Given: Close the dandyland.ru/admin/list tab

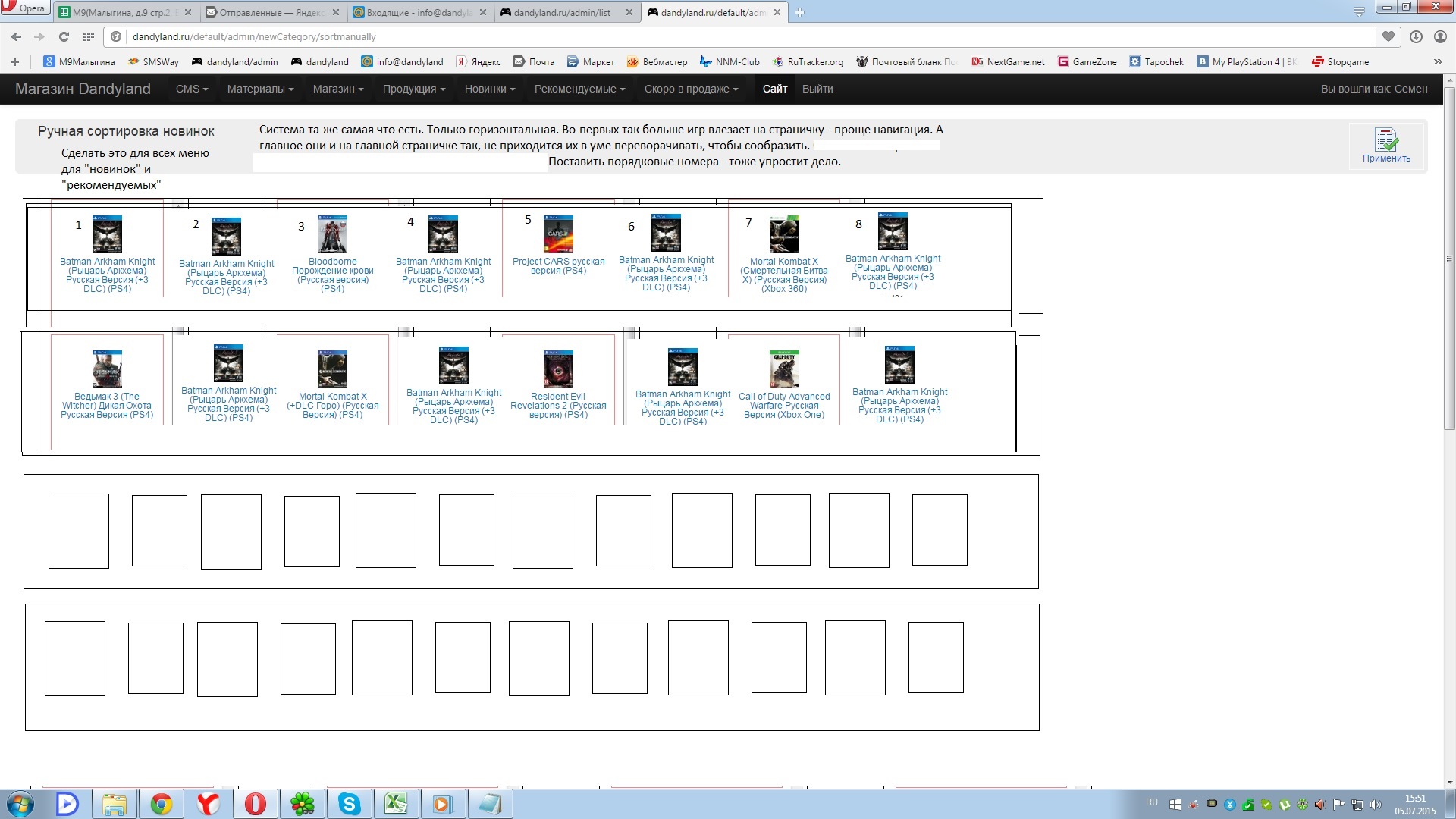Looking at the screenshot, I should pyautogui.click(x=629, y=12).
